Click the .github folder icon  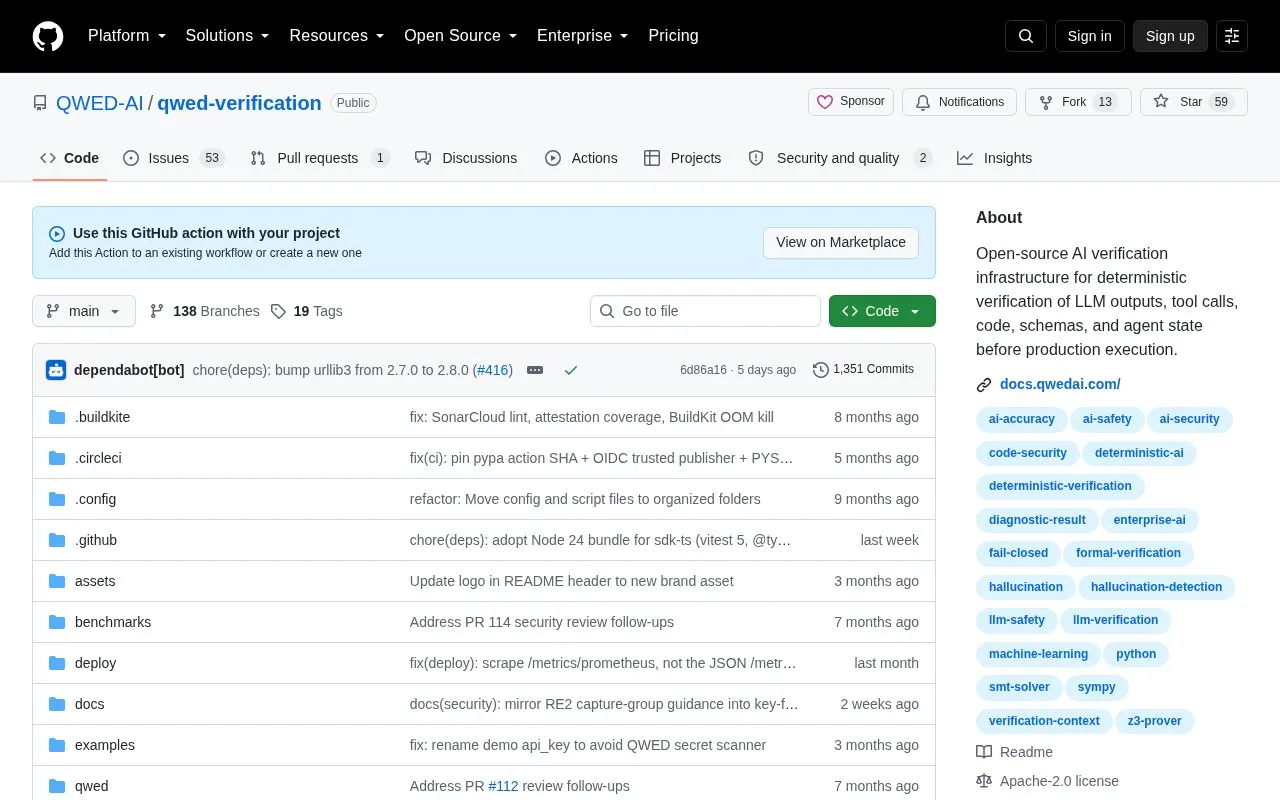click(x=57, y=540)
